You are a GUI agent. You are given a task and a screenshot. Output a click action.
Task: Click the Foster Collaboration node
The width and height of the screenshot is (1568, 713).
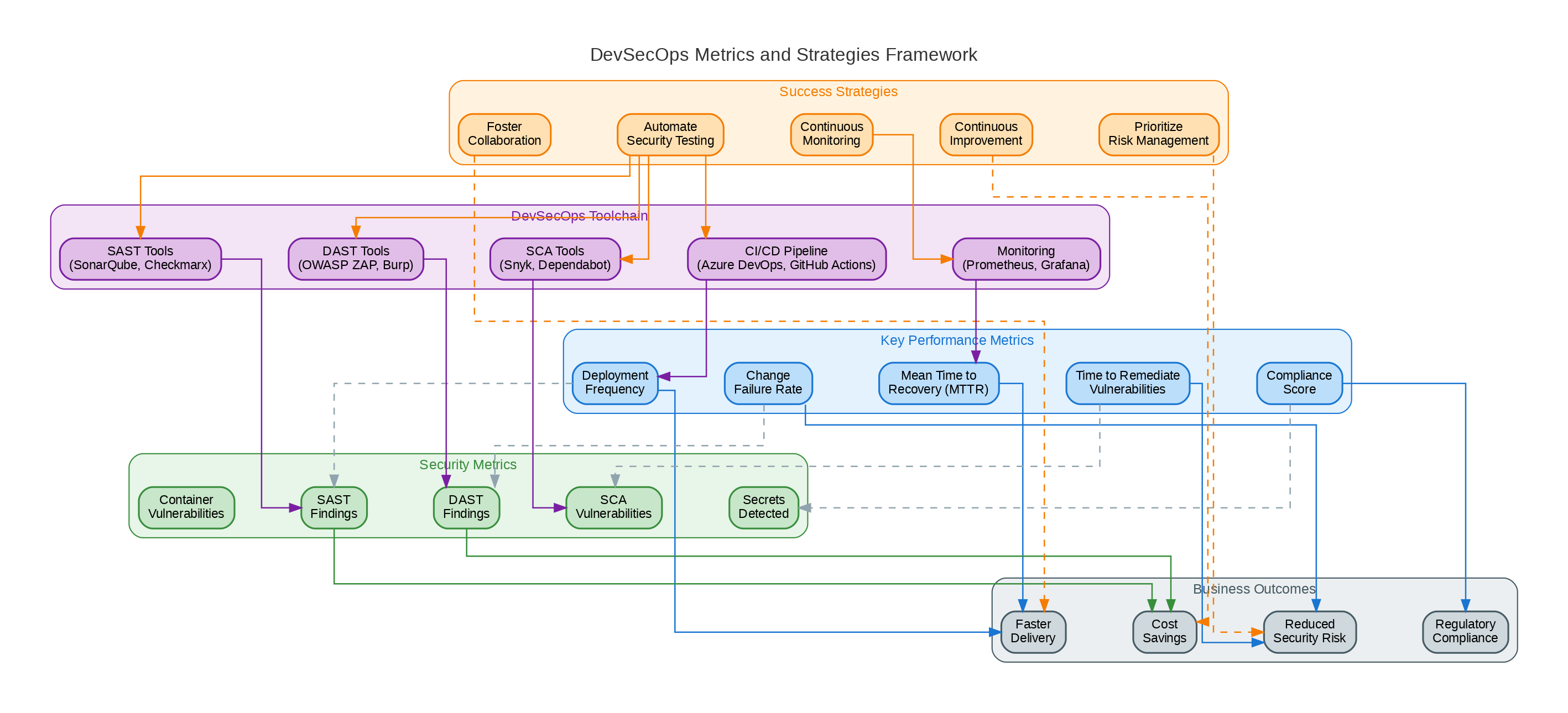(x=504, y=134)
